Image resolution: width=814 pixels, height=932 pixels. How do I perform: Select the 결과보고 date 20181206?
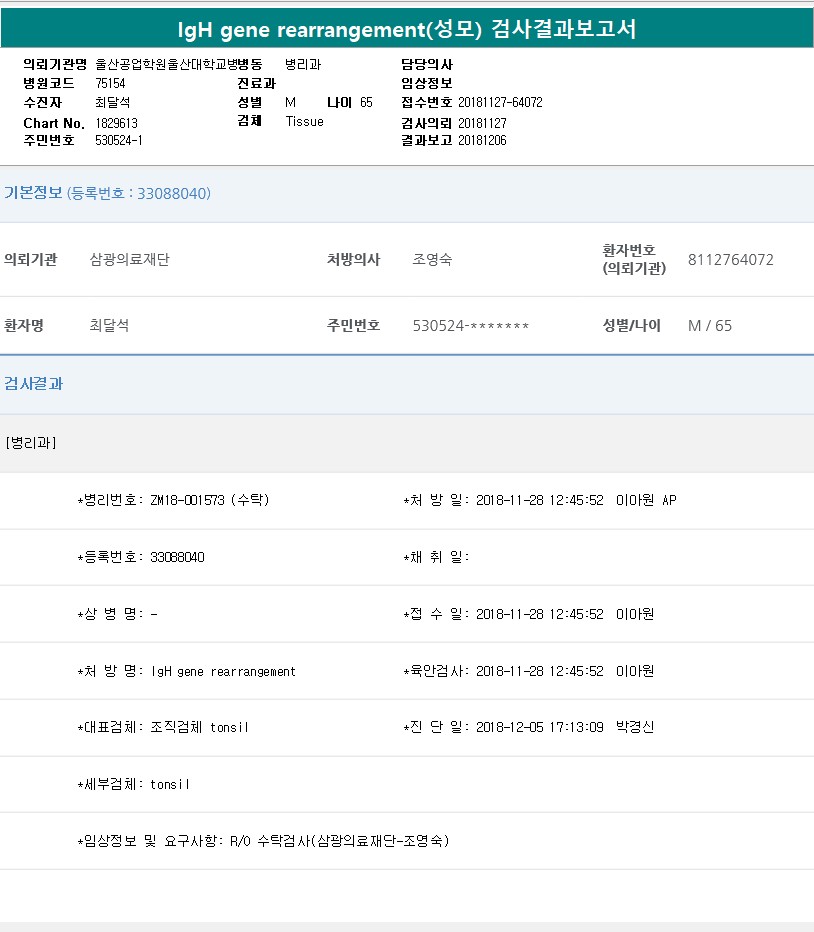click(482, 141)
